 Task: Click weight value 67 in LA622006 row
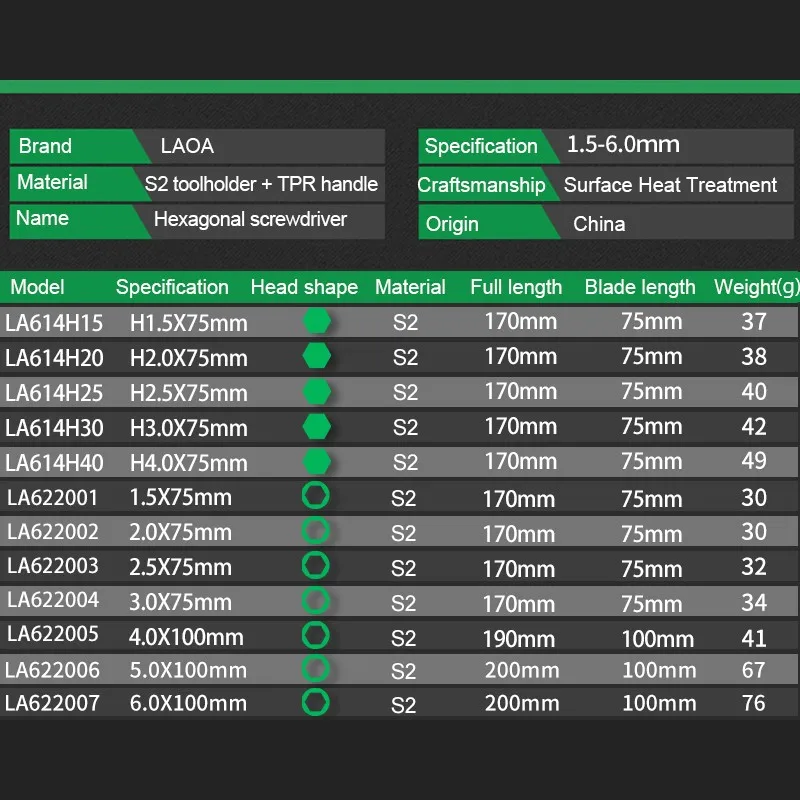(x=753, y=670)
